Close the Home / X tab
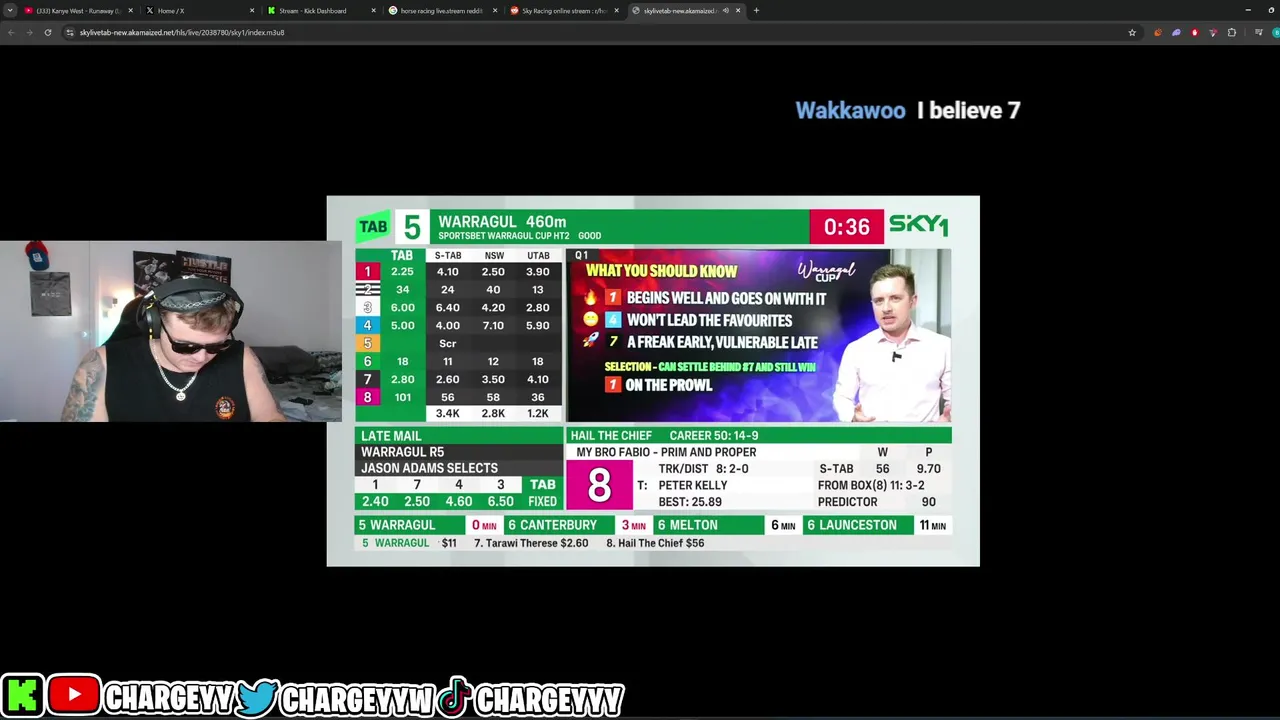1280x720 pixels. pyautogui.click(x=252, y=10)
